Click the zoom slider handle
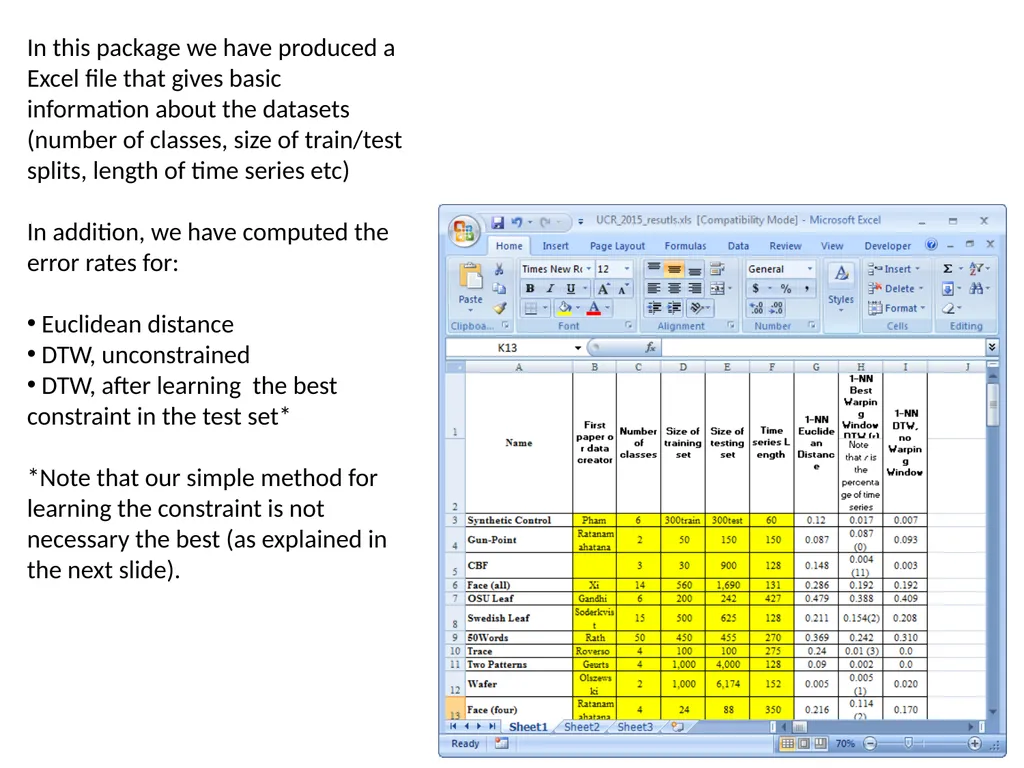This screenshot has height=768, width=1024. tap(908, 743)
